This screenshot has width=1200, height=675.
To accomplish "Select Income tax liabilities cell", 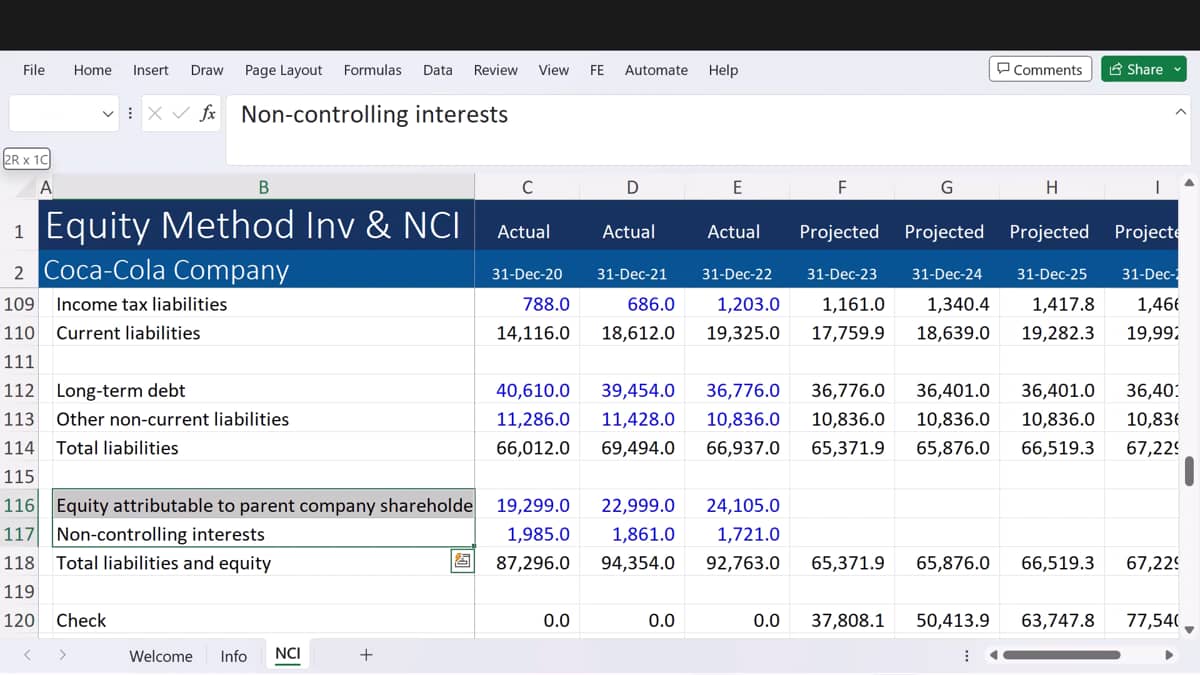I will 263,304.
